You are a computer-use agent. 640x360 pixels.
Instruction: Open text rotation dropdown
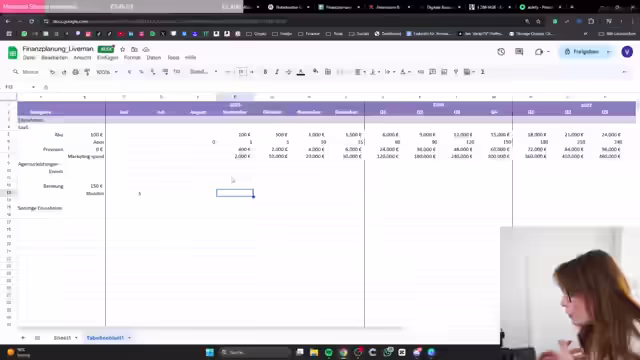coord(405,72)
